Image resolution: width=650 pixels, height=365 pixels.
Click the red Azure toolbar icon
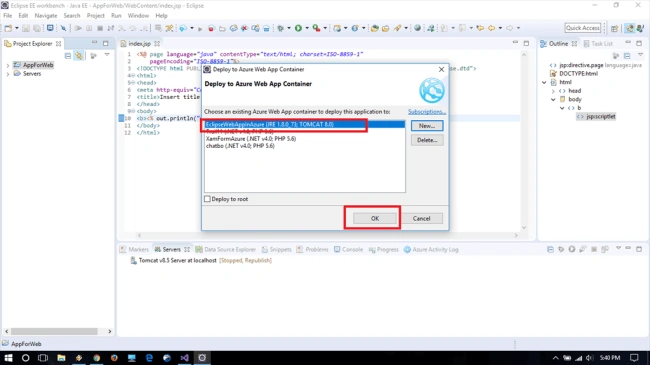[x=211, y=28]
